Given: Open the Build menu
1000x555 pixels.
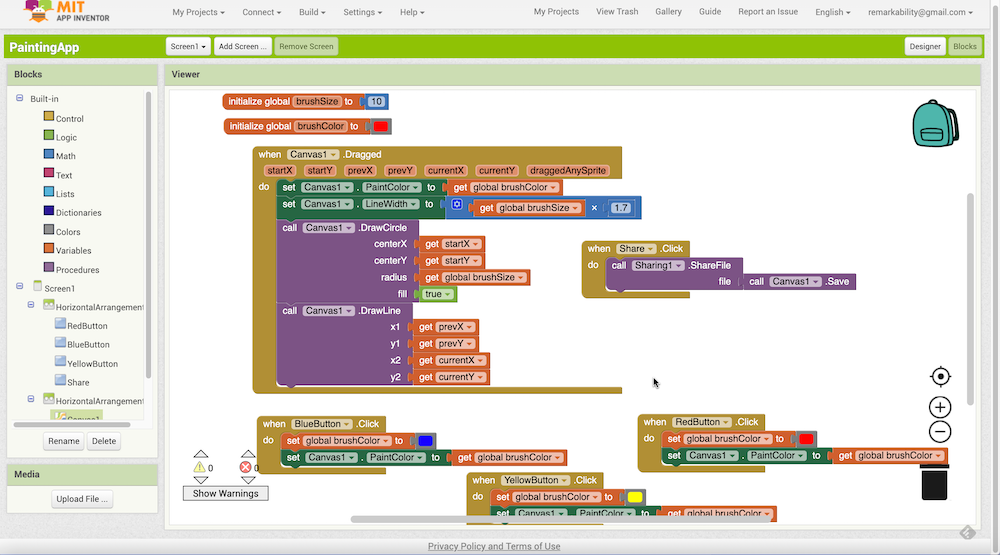Looking at the screenshot, I should [317, 12].
